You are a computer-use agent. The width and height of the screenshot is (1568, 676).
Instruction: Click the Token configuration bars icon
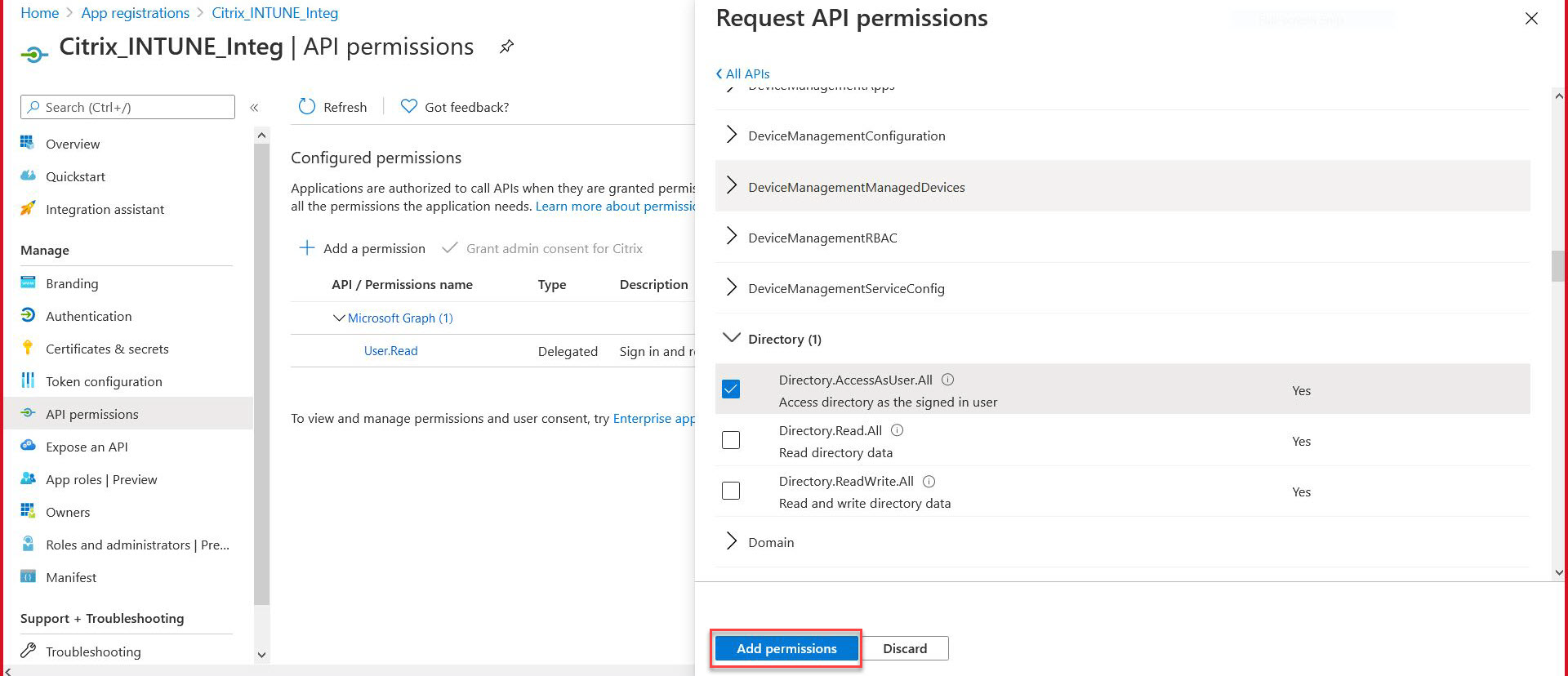pos(28,380)
